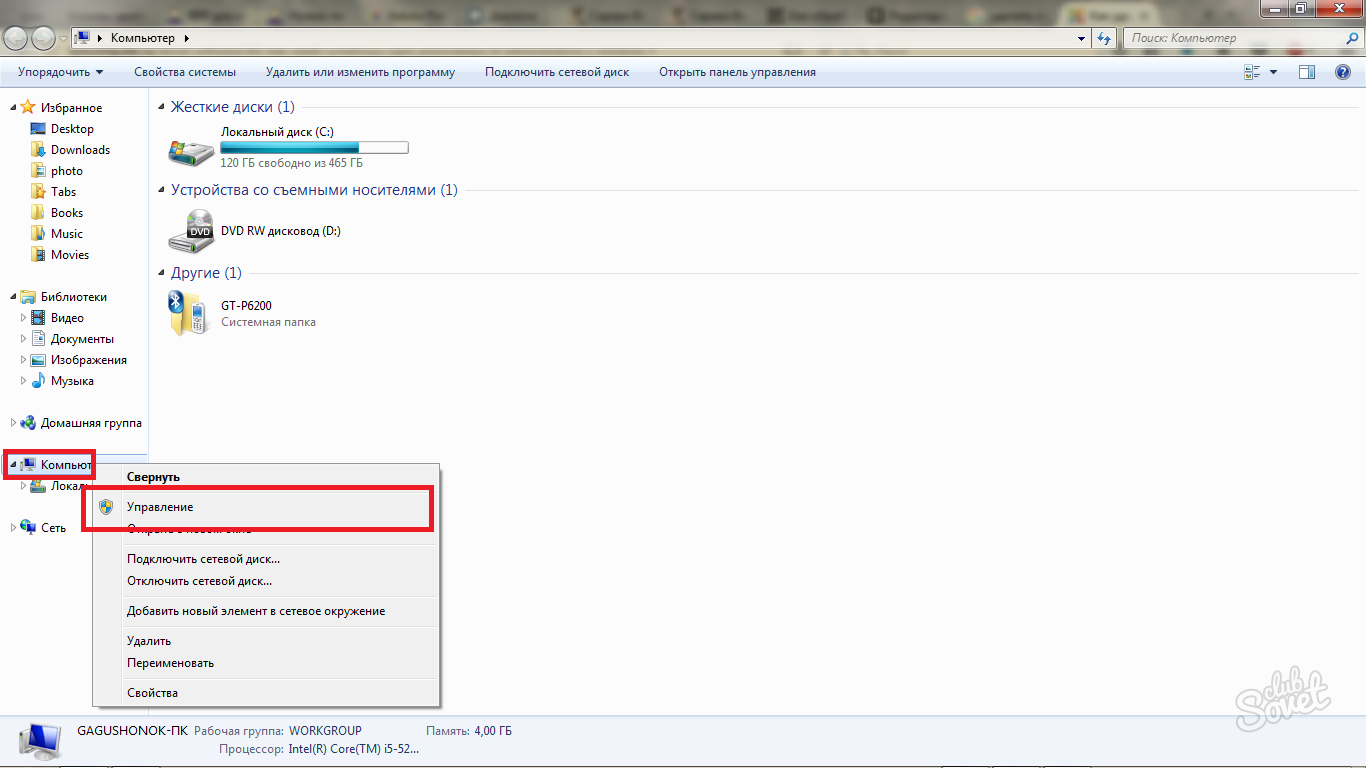The width and height of the screenshot is (1366, 768).
Task: Choose Свойства in the context menu
Action: pyautogui.click(x=152, y=693)
